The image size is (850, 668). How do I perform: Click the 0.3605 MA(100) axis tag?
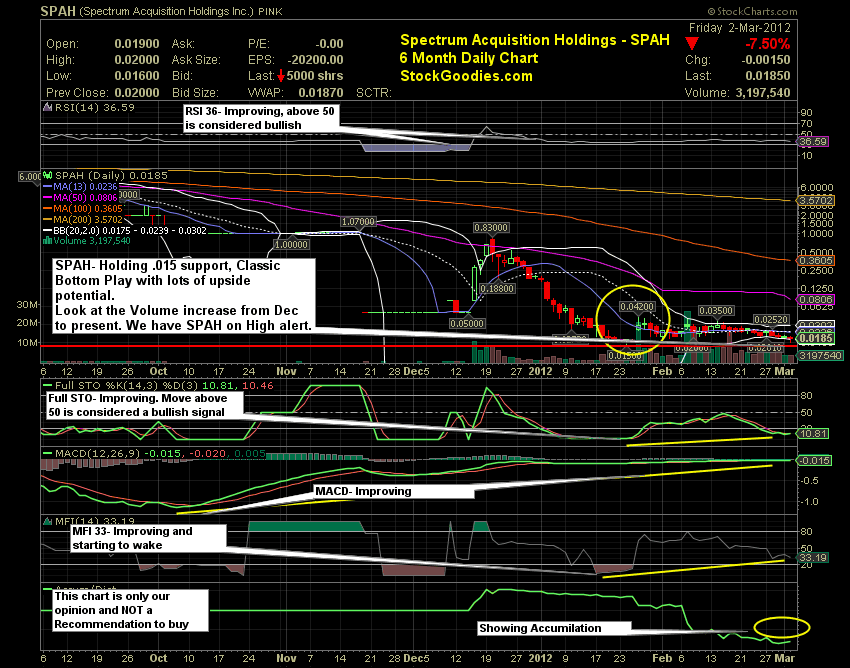click(x=816, y=261)
